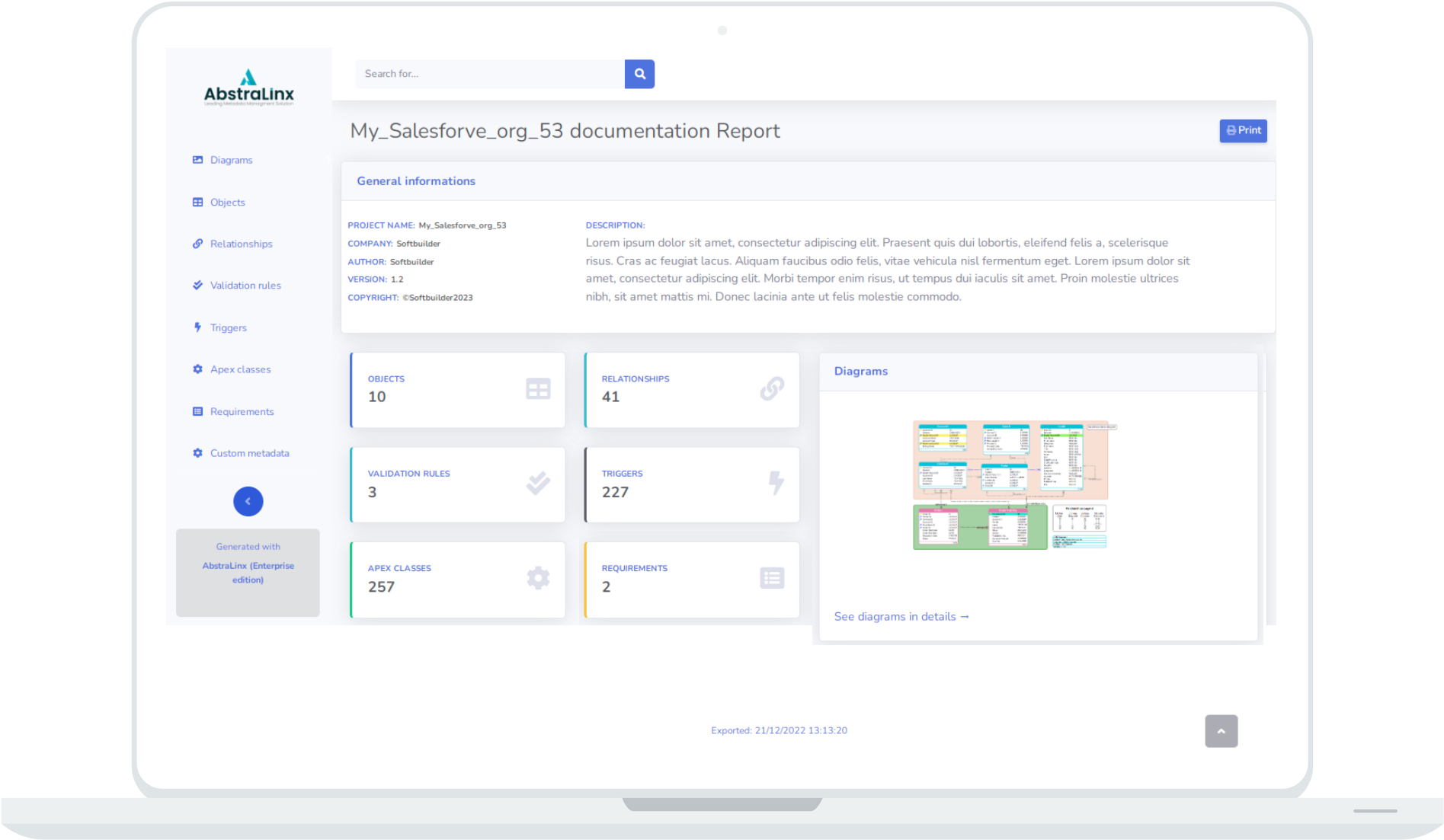The height and width of the screenshot is (840, 1444).
Task: Click the Diagrams sidebar icon
Action: (197, 160)
